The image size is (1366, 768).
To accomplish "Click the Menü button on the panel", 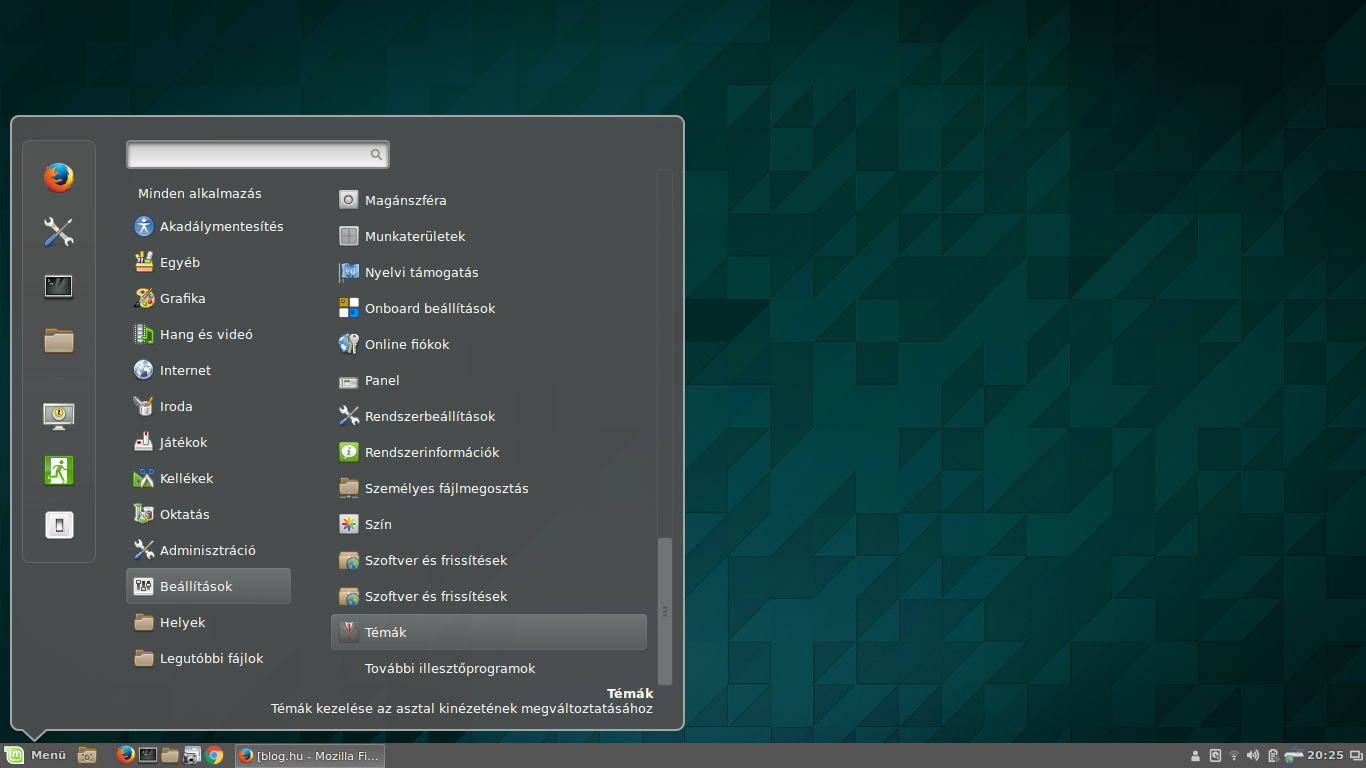I will 36,755.
